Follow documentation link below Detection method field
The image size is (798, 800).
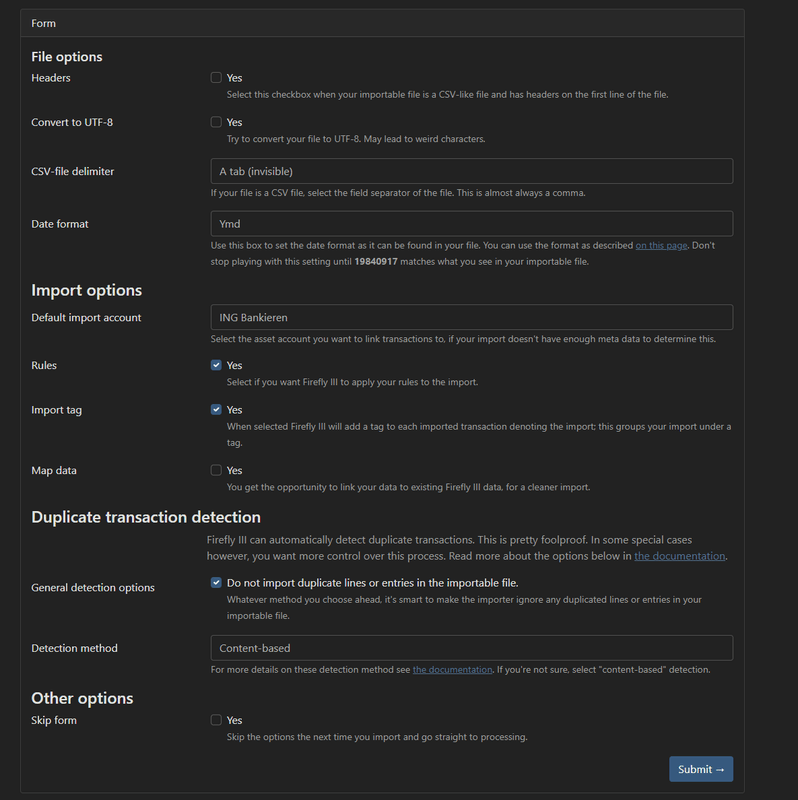point(452,670)
